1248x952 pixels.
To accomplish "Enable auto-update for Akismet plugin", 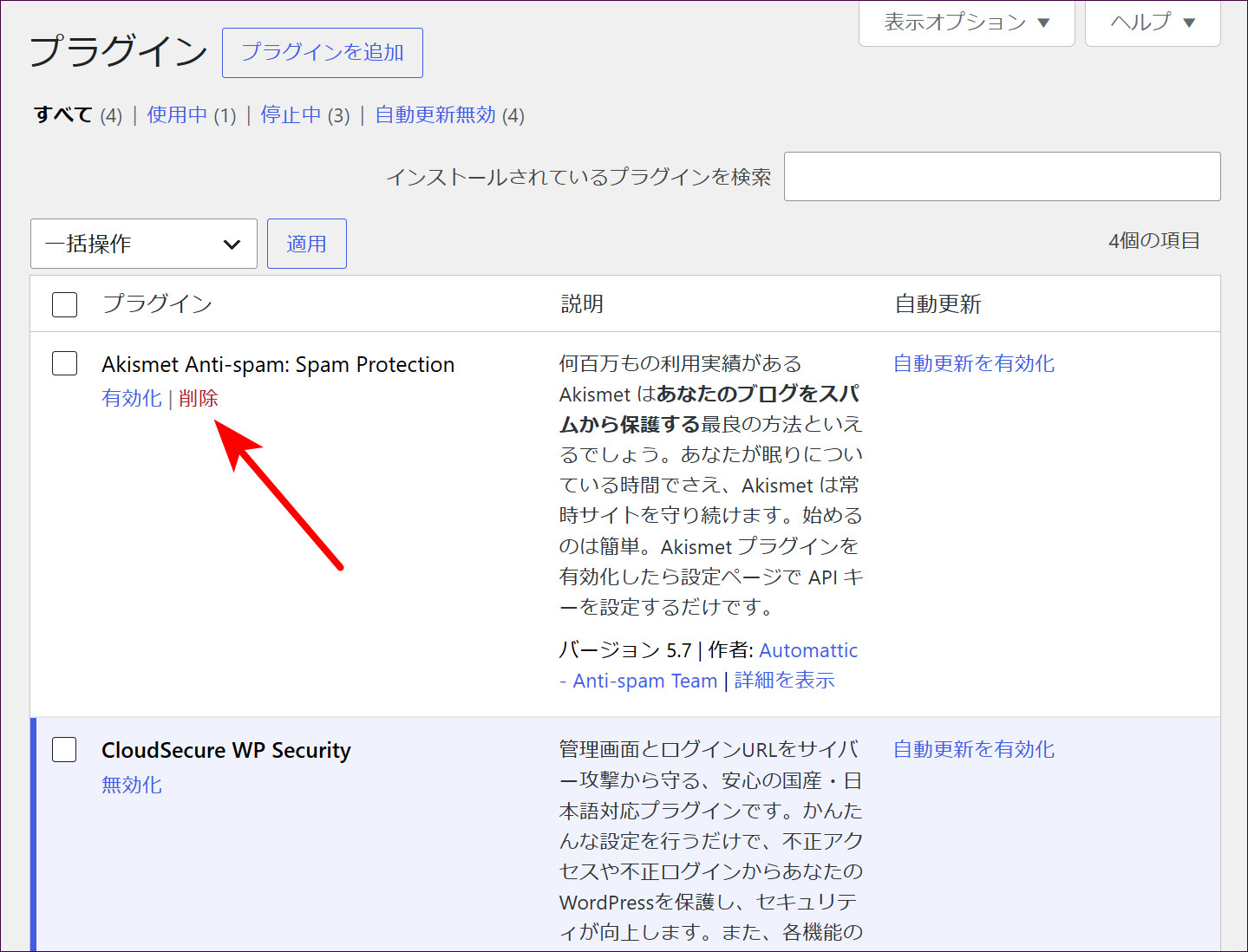I will (974, 363).
